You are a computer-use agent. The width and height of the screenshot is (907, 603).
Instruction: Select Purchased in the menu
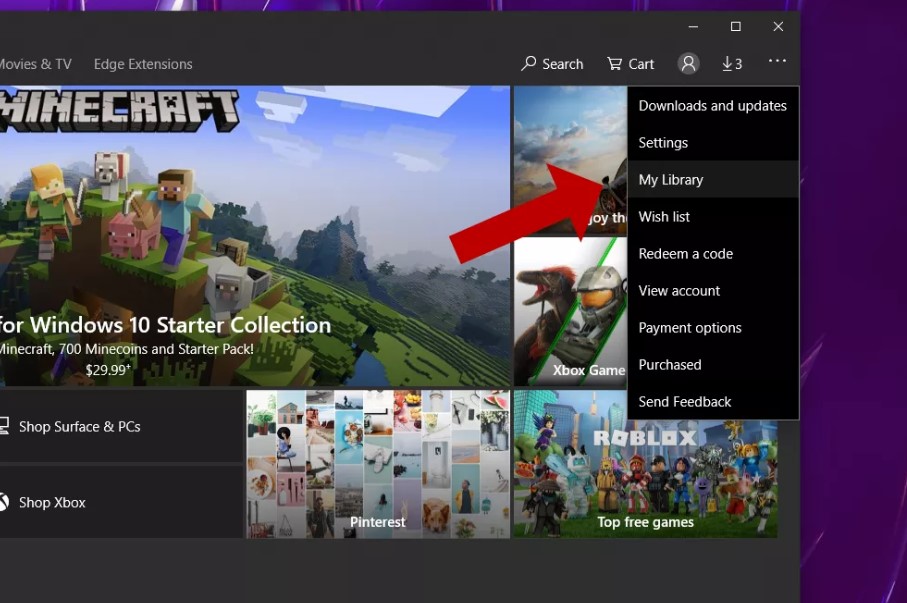tap(713, 365)
